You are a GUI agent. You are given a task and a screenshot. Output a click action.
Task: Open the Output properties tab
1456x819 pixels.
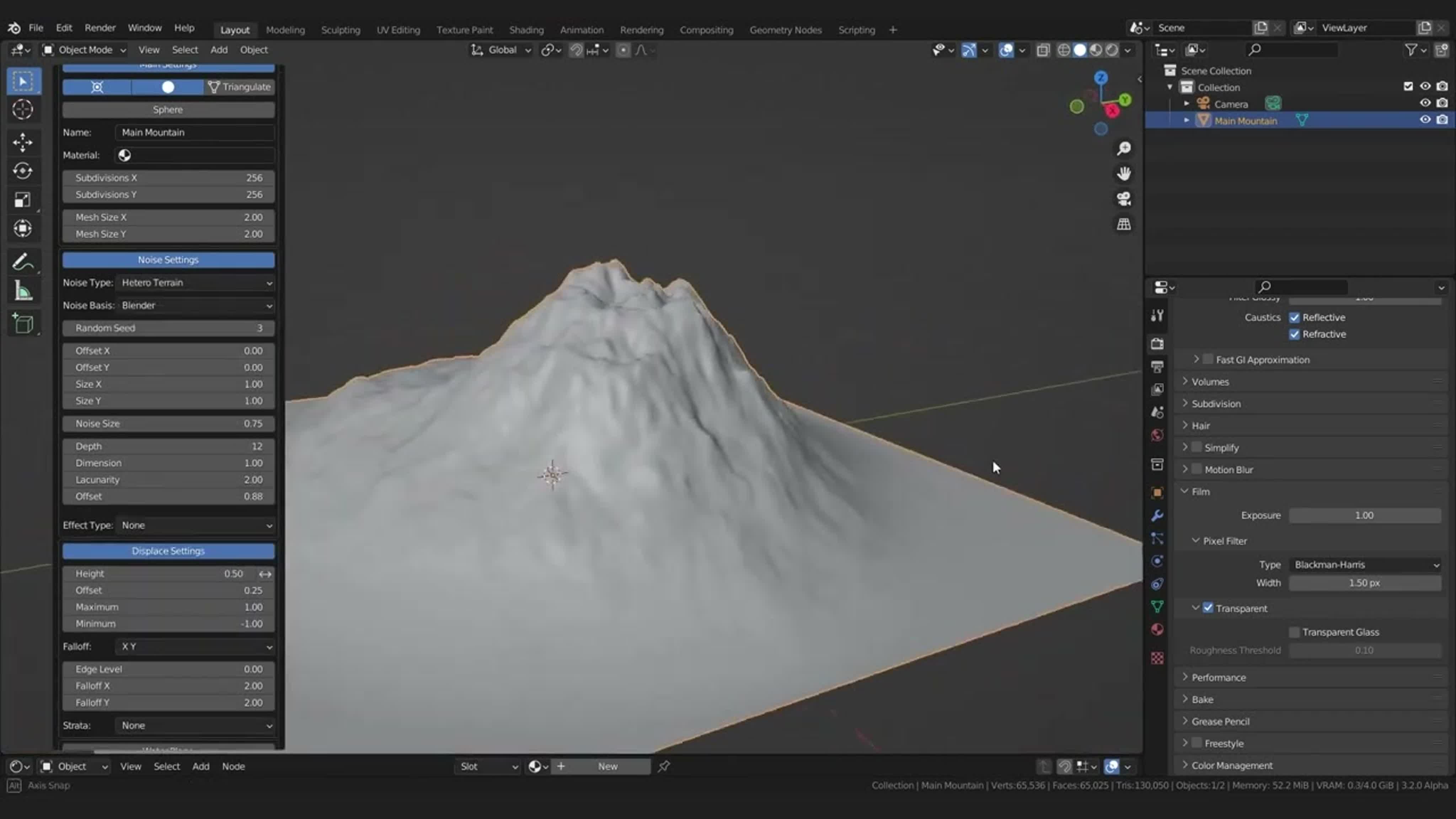pyautogui.click(x=1157, y=366)
